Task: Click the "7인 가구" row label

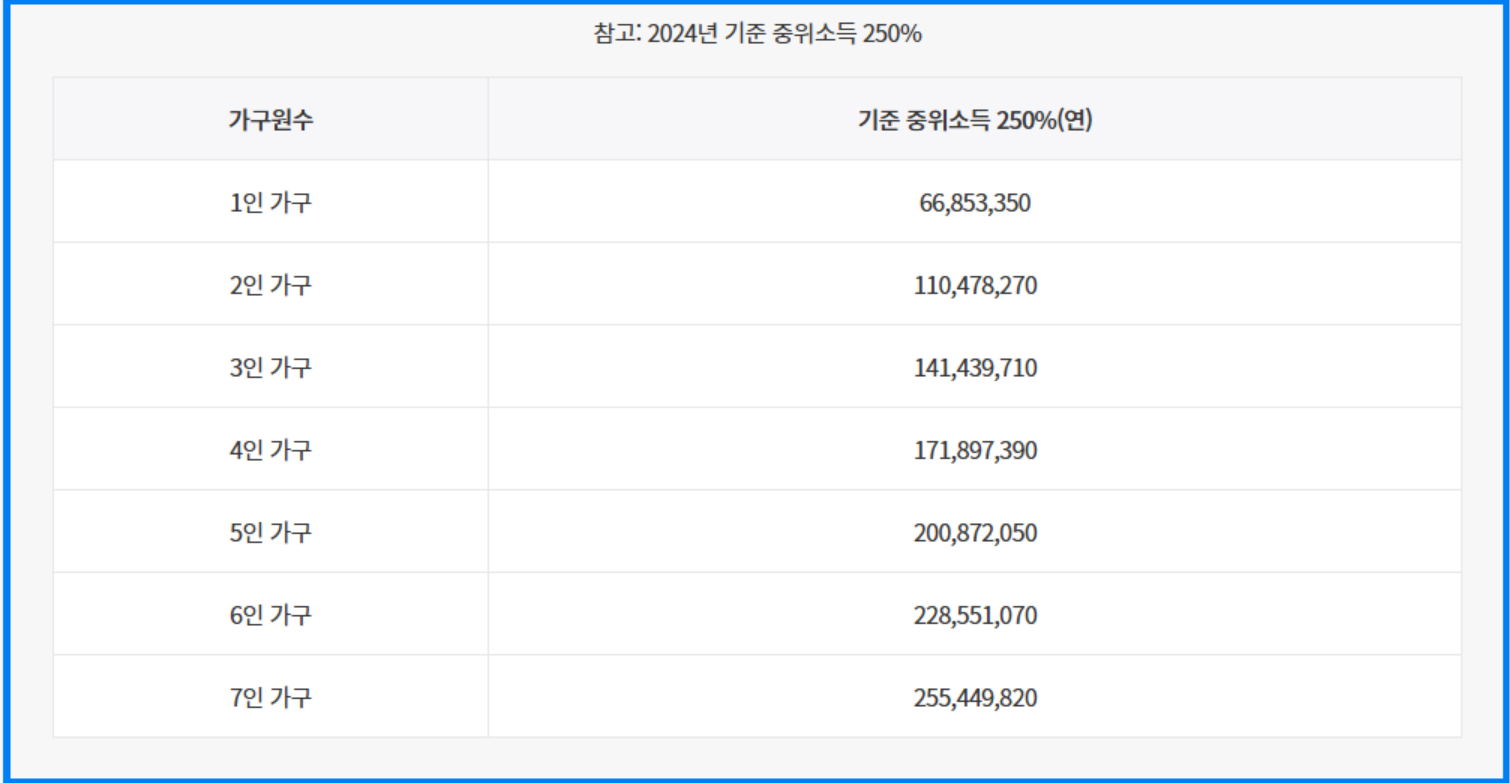Action: pos(270,698)
